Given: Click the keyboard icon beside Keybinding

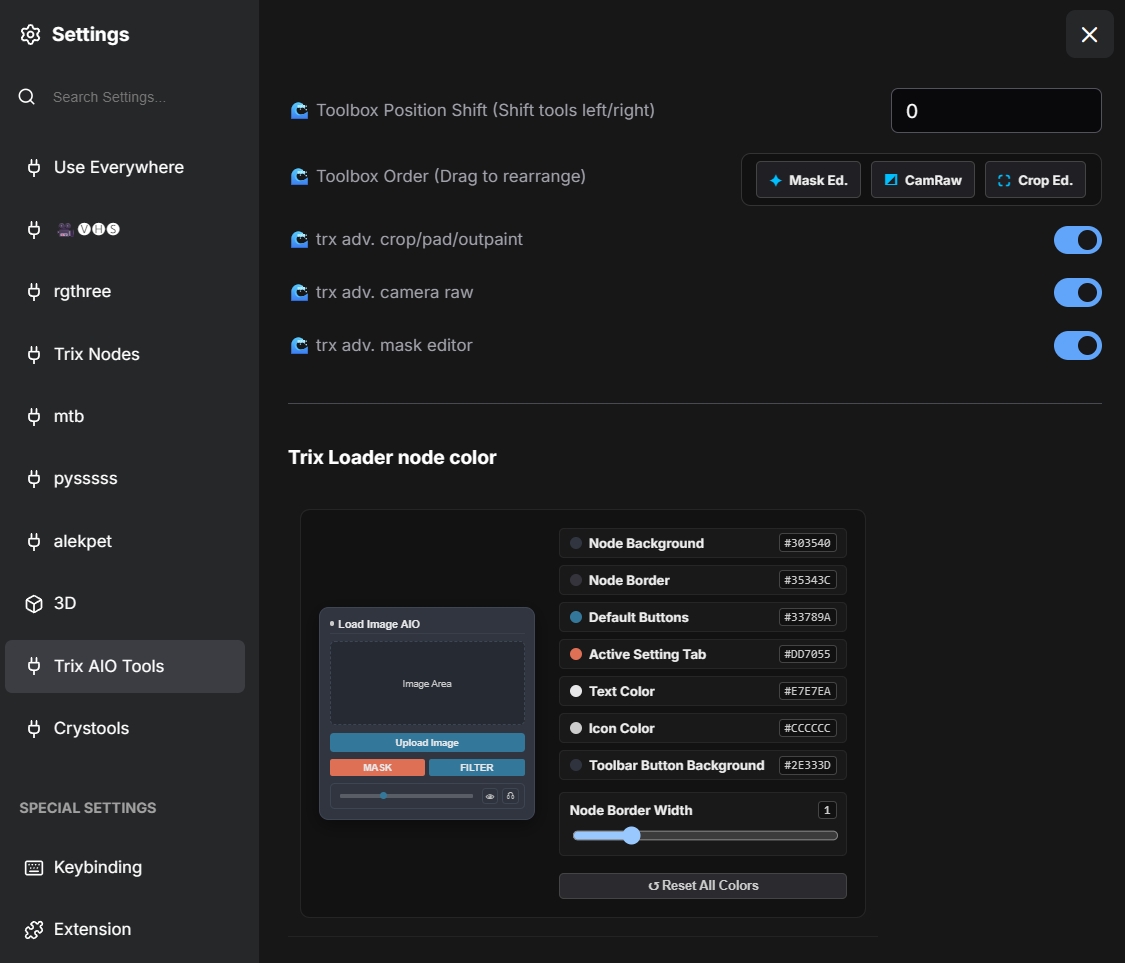Looking at the screenshot, I should click(34, 868).
